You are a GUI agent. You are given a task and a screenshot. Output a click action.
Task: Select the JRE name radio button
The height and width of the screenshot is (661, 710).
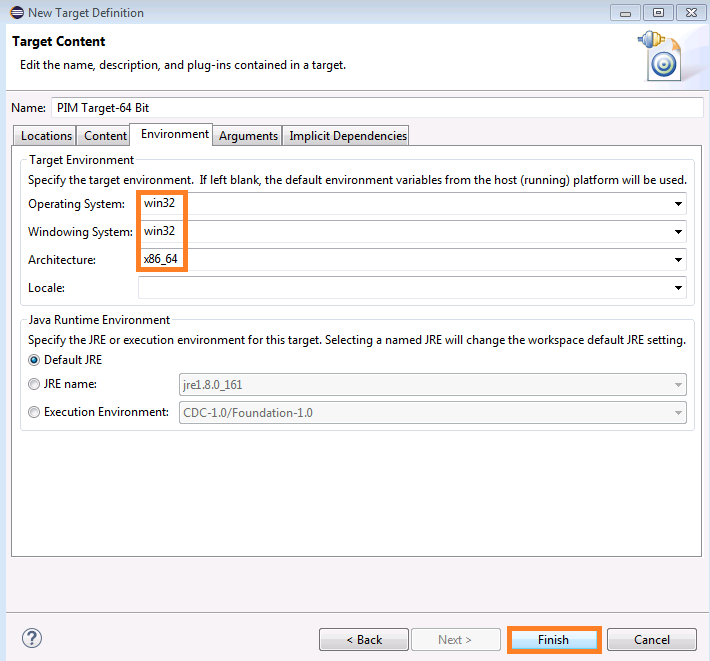(34, 384)
